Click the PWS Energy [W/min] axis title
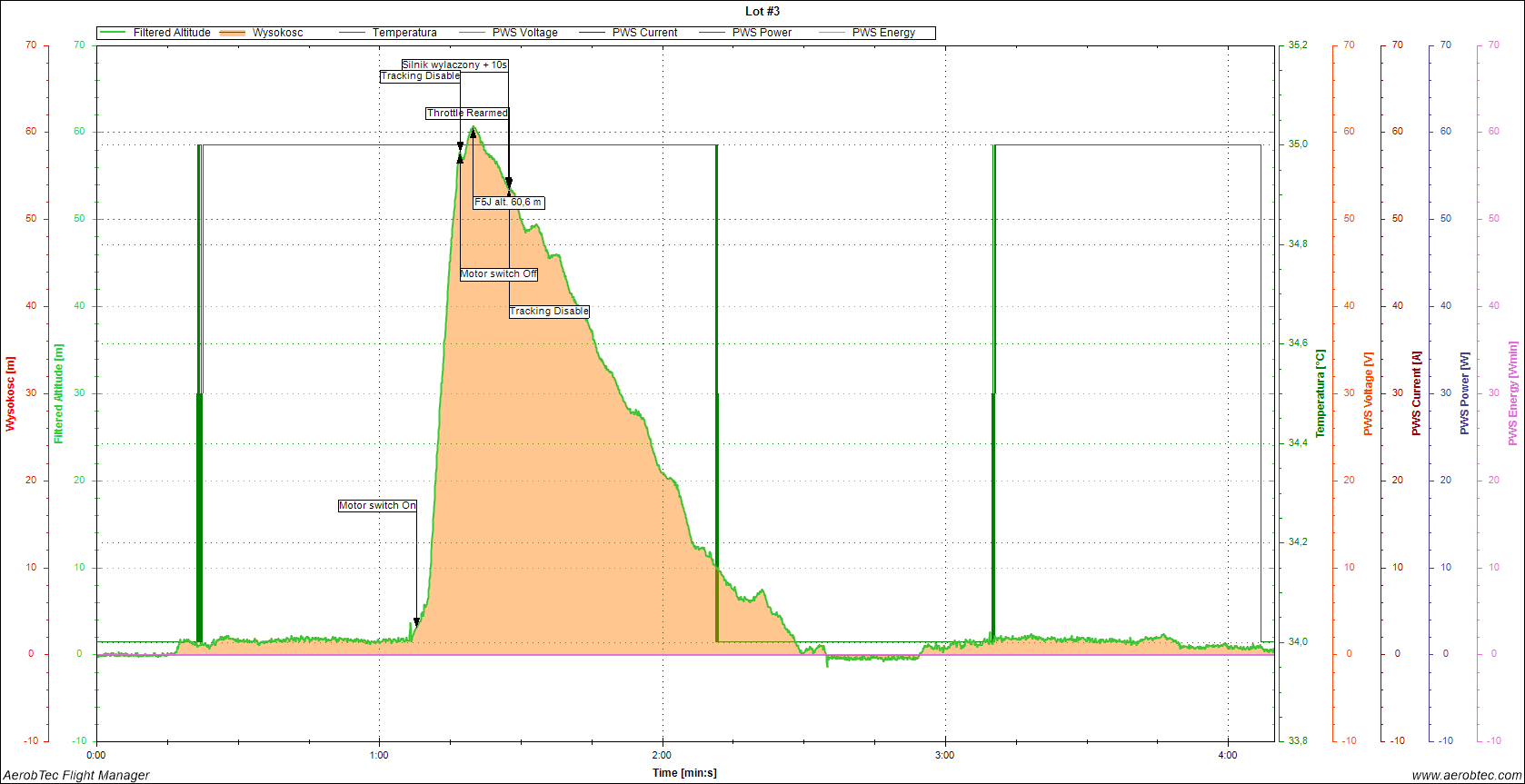 coord(1513,393)
